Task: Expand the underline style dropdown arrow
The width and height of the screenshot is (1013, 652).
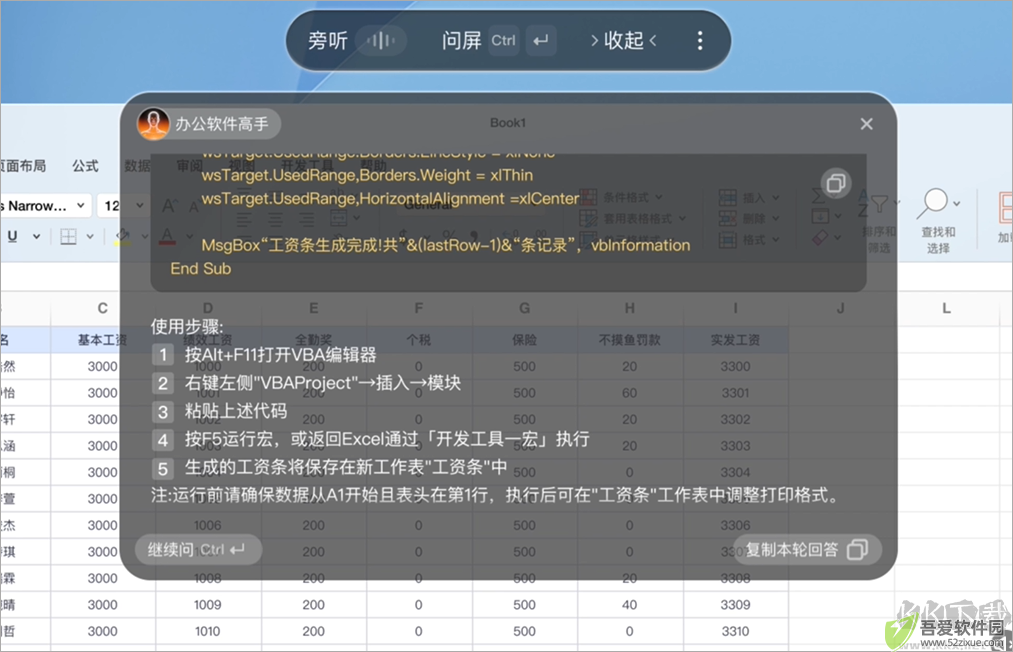Action: click(x=37, y=237)
